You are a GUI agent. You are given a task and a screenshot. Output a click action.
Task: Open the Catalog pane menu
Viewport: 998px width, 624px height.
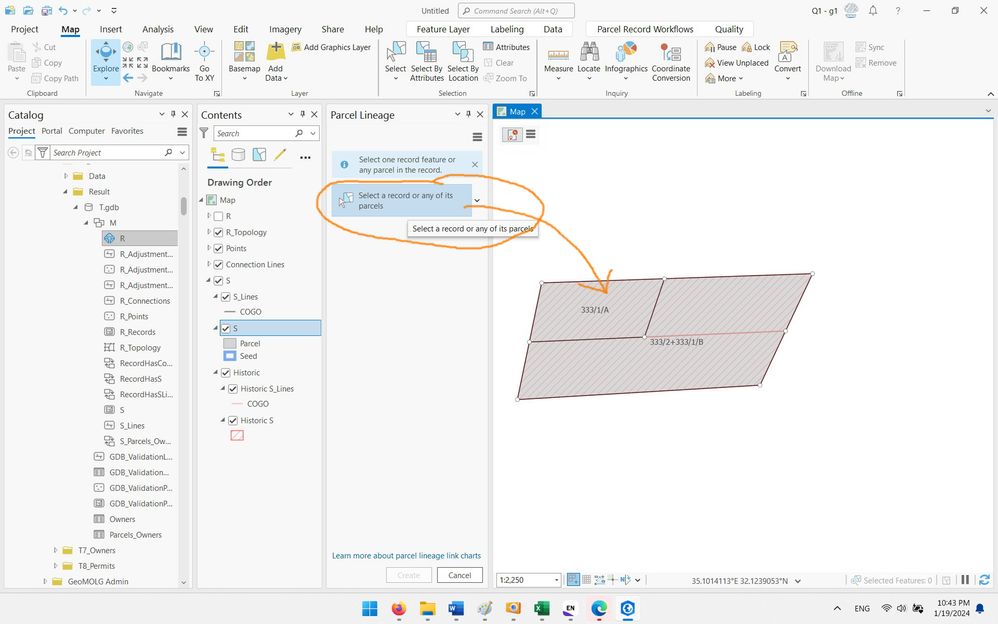click(182, 132)
